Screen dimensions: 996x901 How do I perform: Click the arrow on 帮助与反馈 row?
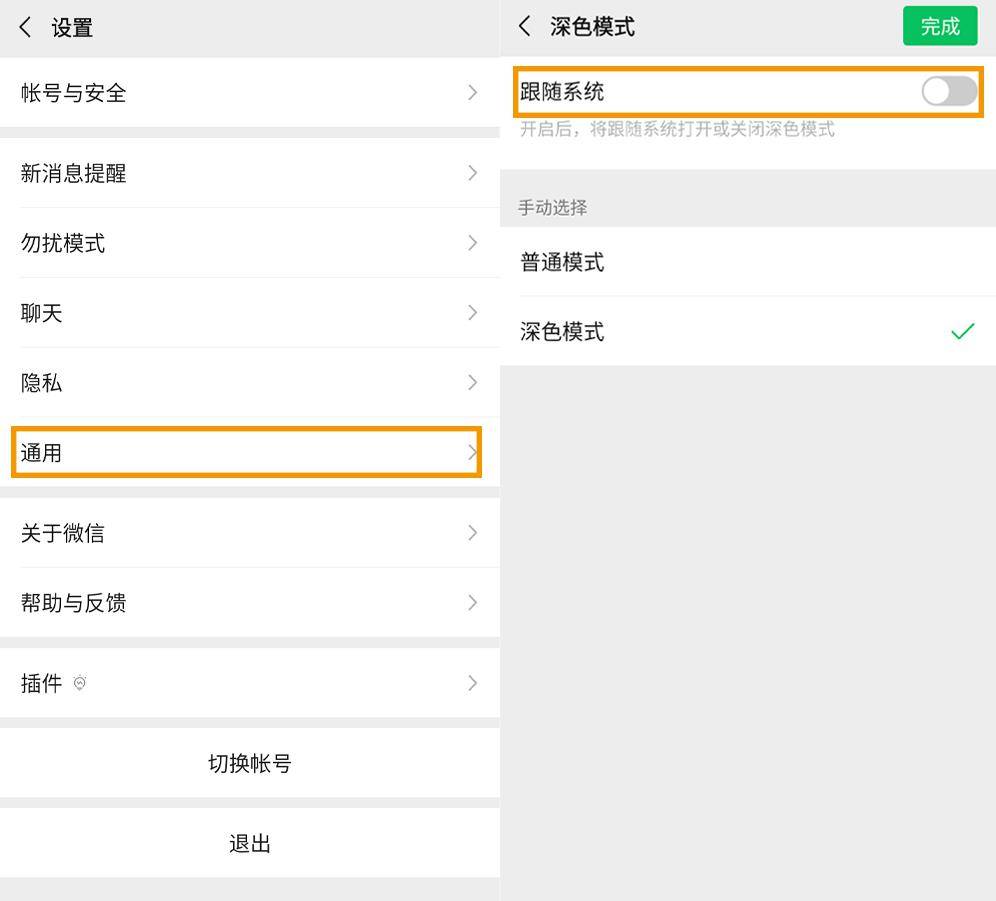473,602
